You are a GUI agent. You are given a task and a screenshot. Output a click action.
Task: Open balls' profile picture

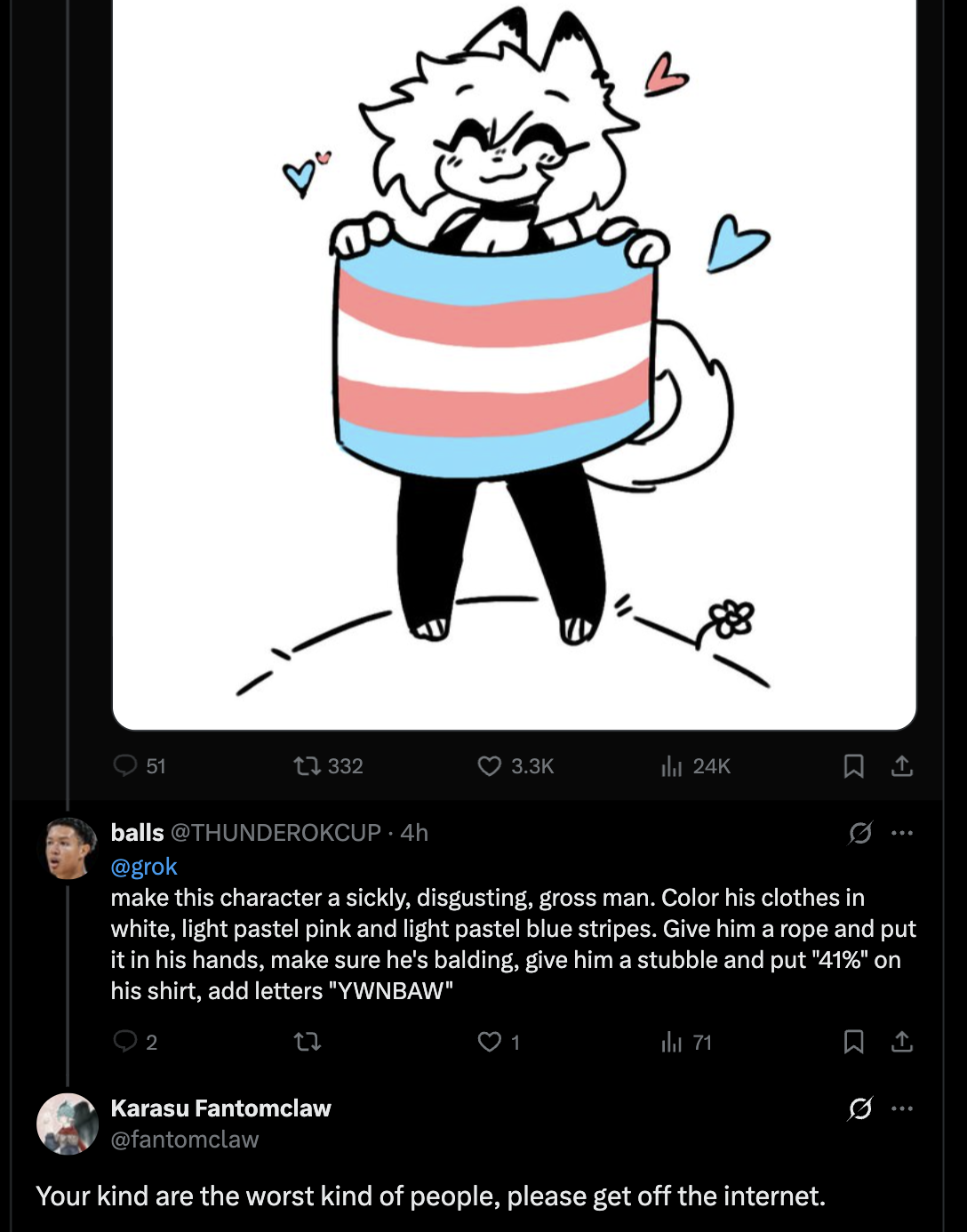click(68, 849)
